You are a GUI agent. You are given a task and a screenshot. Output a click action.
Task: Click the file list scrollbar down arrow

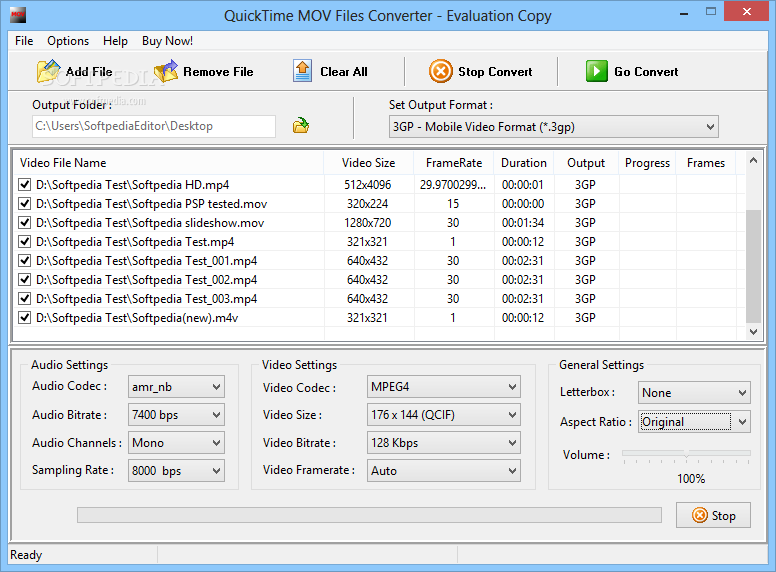[753, 332]
